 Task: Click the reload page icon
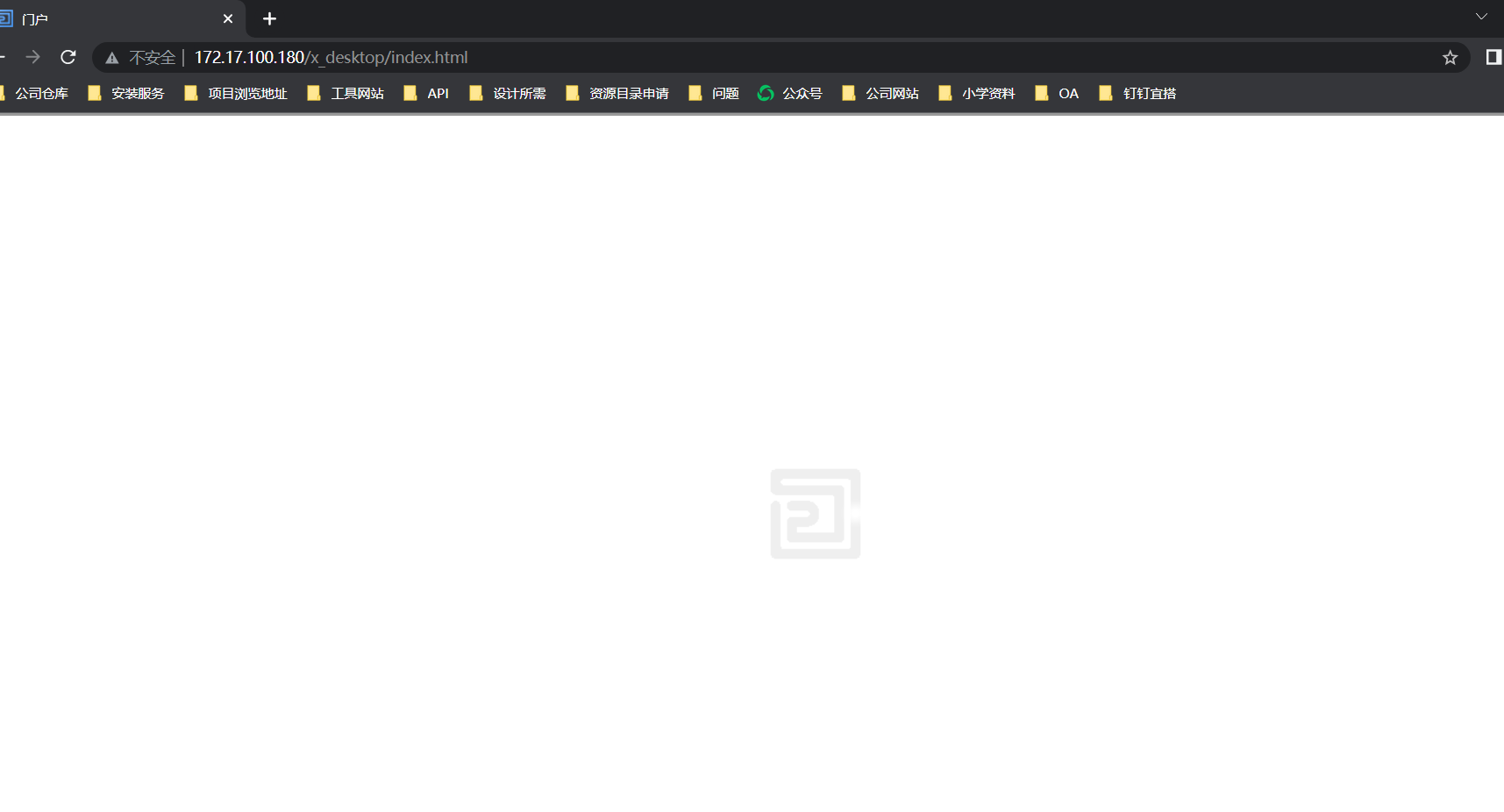[x=68, y=57]
